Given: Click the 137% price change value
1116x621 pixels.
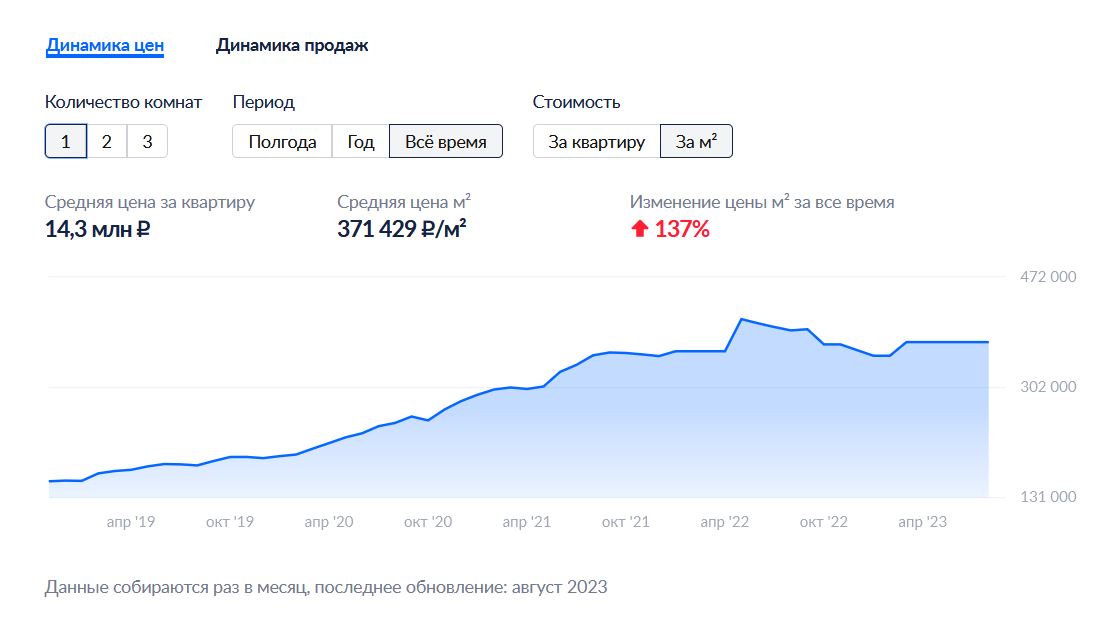Looking at the screenshot, I should point(682,229).
